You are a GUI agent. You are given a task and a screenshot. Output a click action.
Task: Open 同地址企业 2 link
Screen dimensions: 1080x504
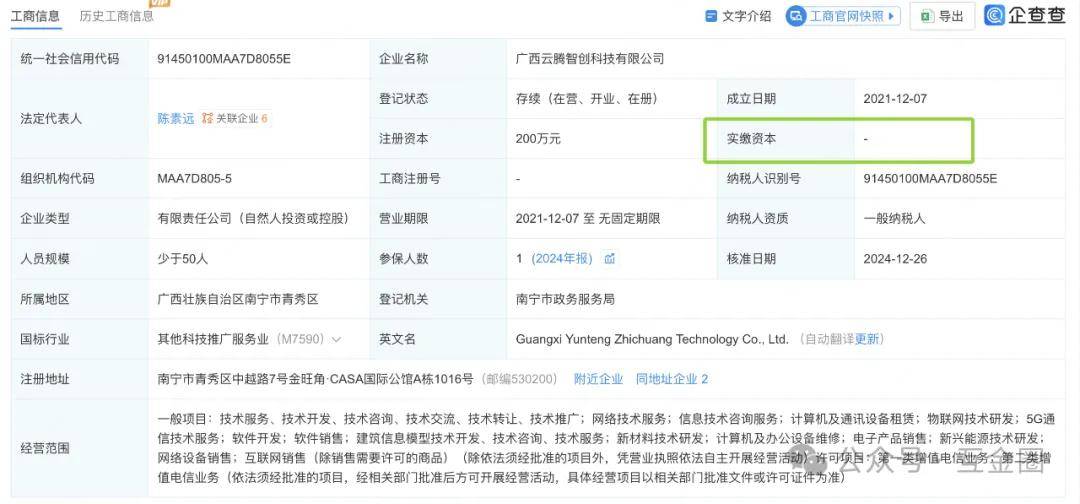pos(671,379)
